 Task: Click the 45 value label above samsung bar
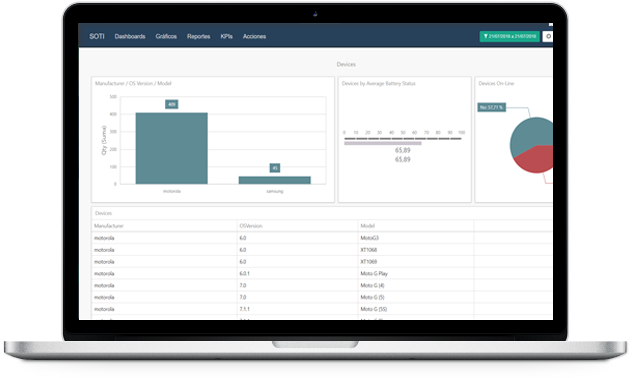pyautogui.click(x=275, y=168)
